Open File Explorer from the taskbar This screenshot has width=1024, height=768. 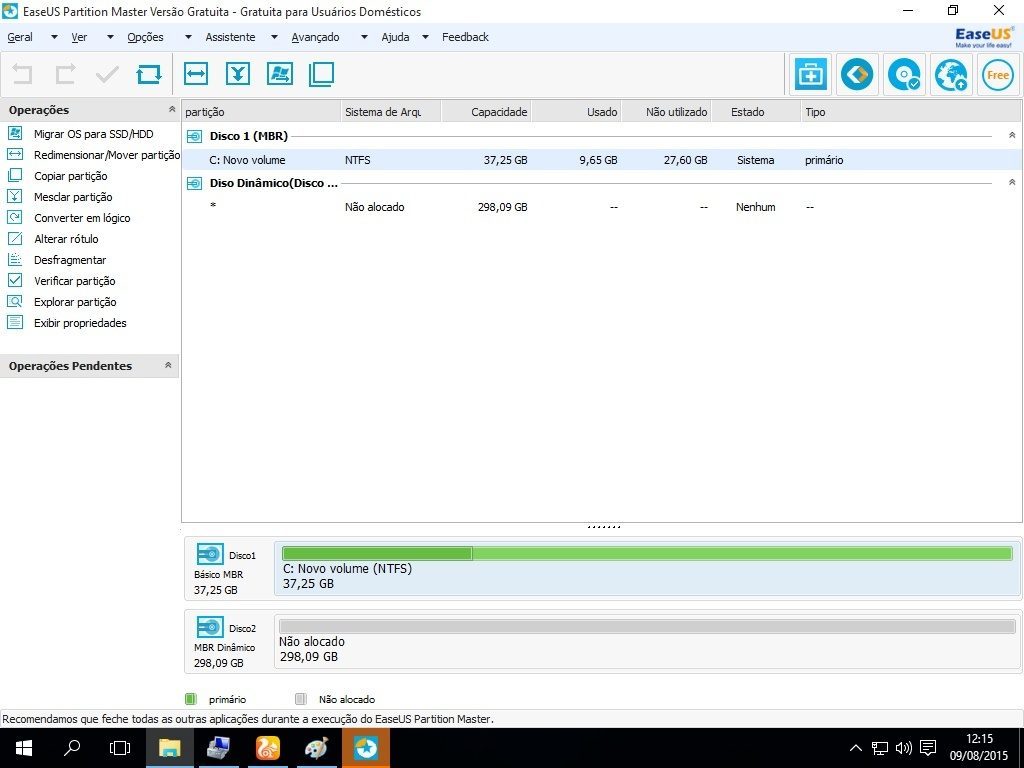(x=170, y=748)
